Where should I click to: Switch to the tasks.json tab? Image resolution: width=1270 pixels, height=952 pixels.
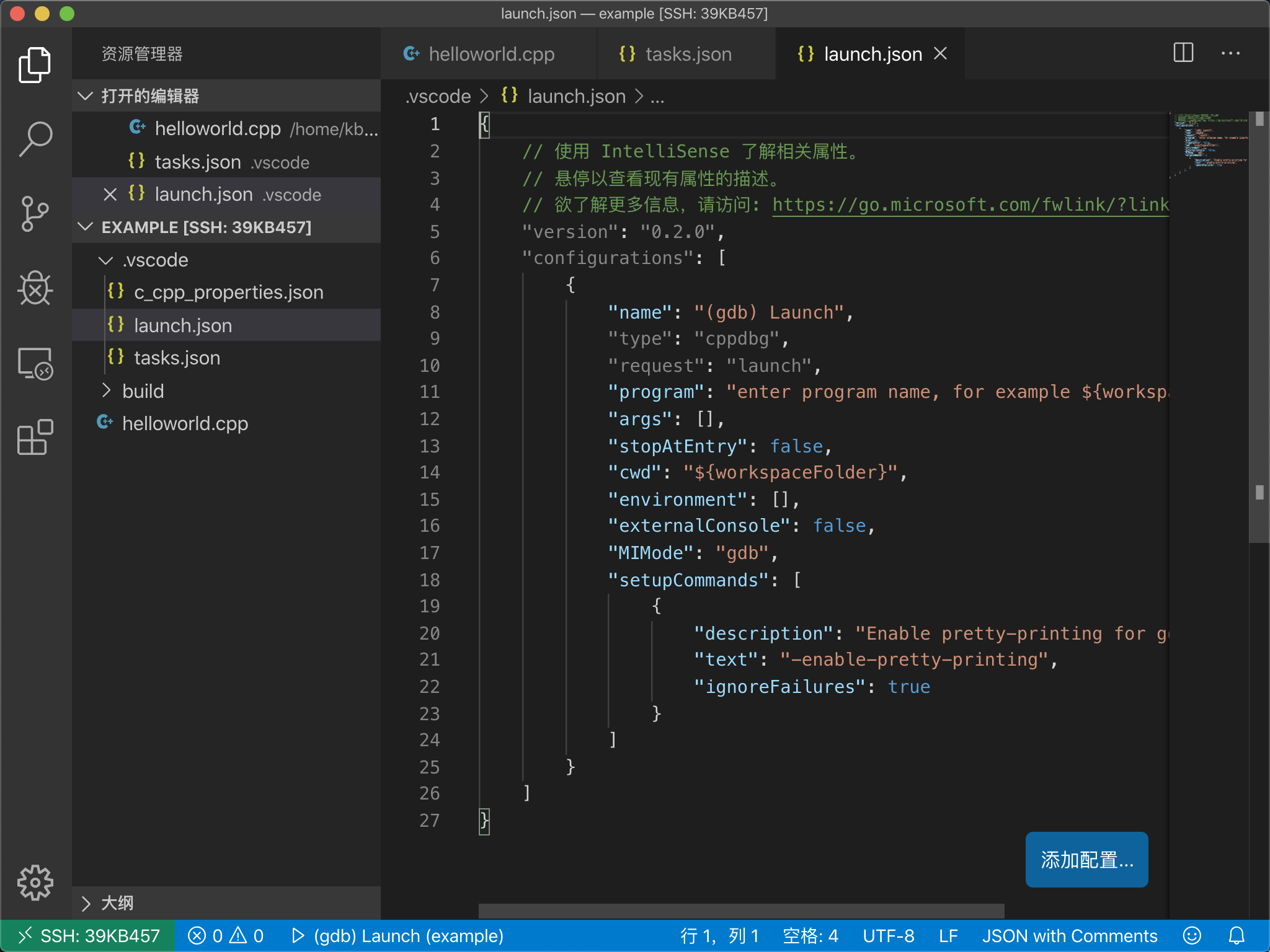687,55
